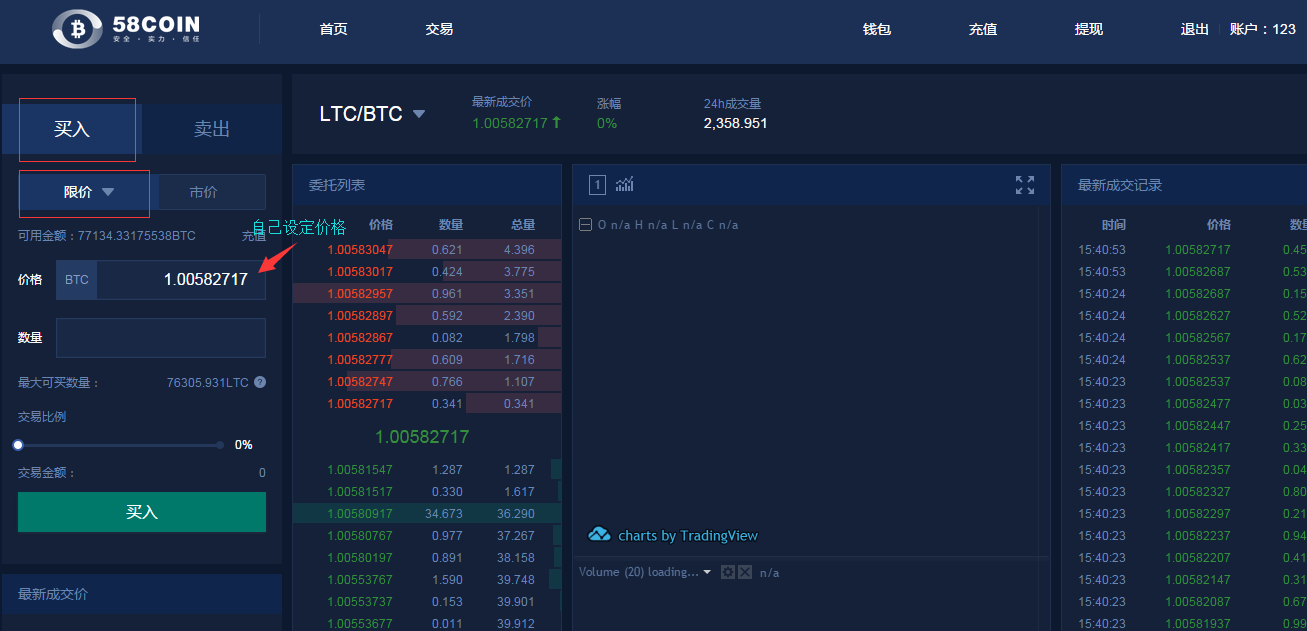
Task: Switch order type to 市价
Action: (204, 192)
